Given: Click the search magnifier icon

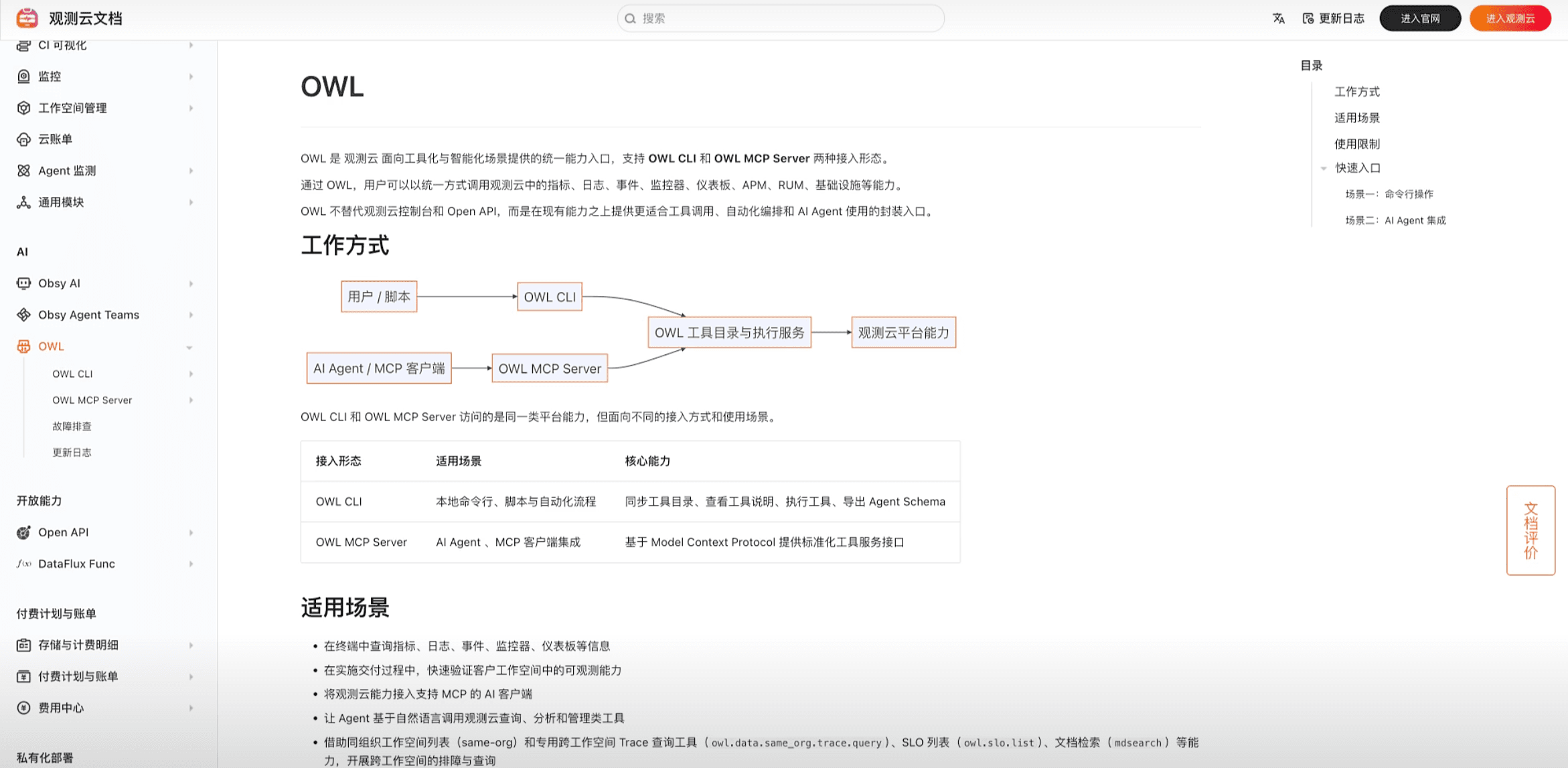Looking at the screenshot, I should [630, 18].
